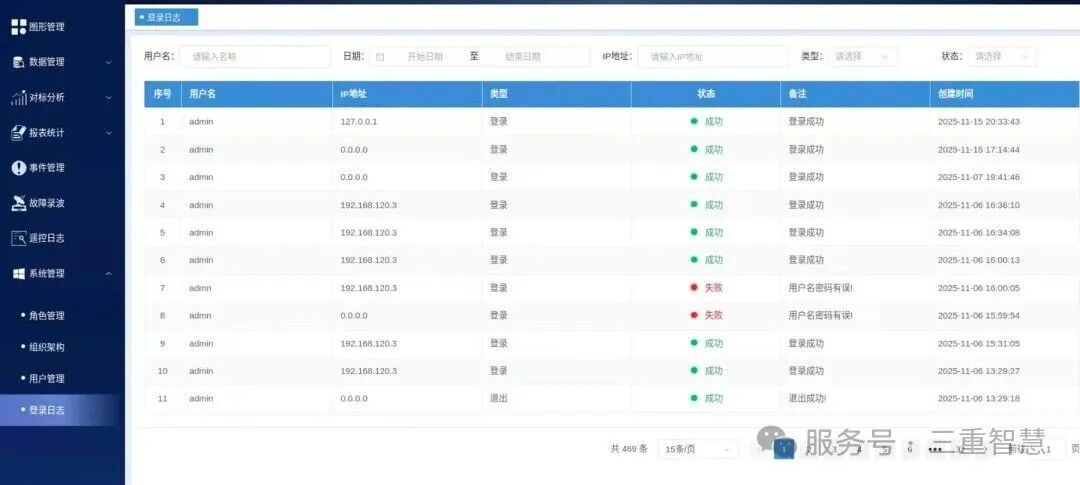The height and width of the screenshot is (485, 1080).
Task: Click the 对标分析 bar chart icon
Action: pyautogui.click(x=19, y=98)
